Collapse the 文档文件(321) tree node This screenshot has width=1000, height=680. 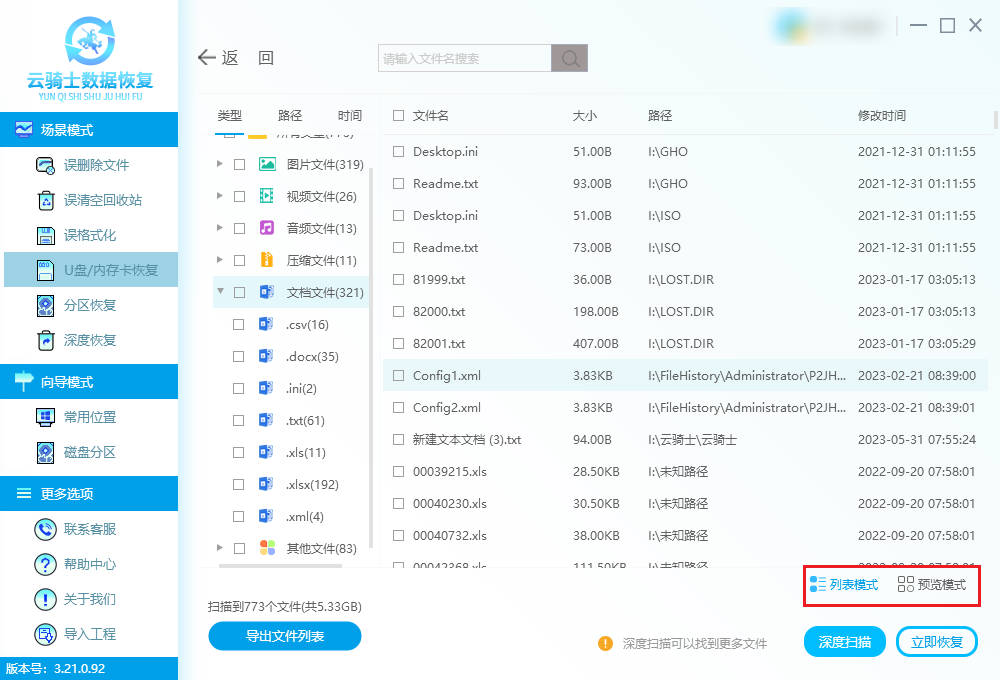click(x=220, y=293)
